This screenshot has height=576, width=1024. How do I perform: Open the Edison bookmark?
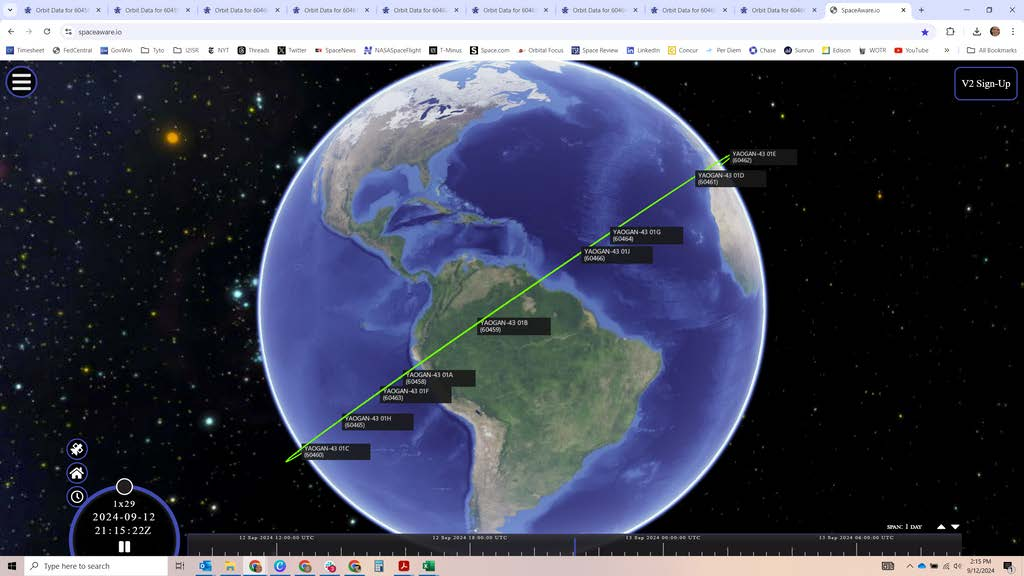(x=837, y=50)
